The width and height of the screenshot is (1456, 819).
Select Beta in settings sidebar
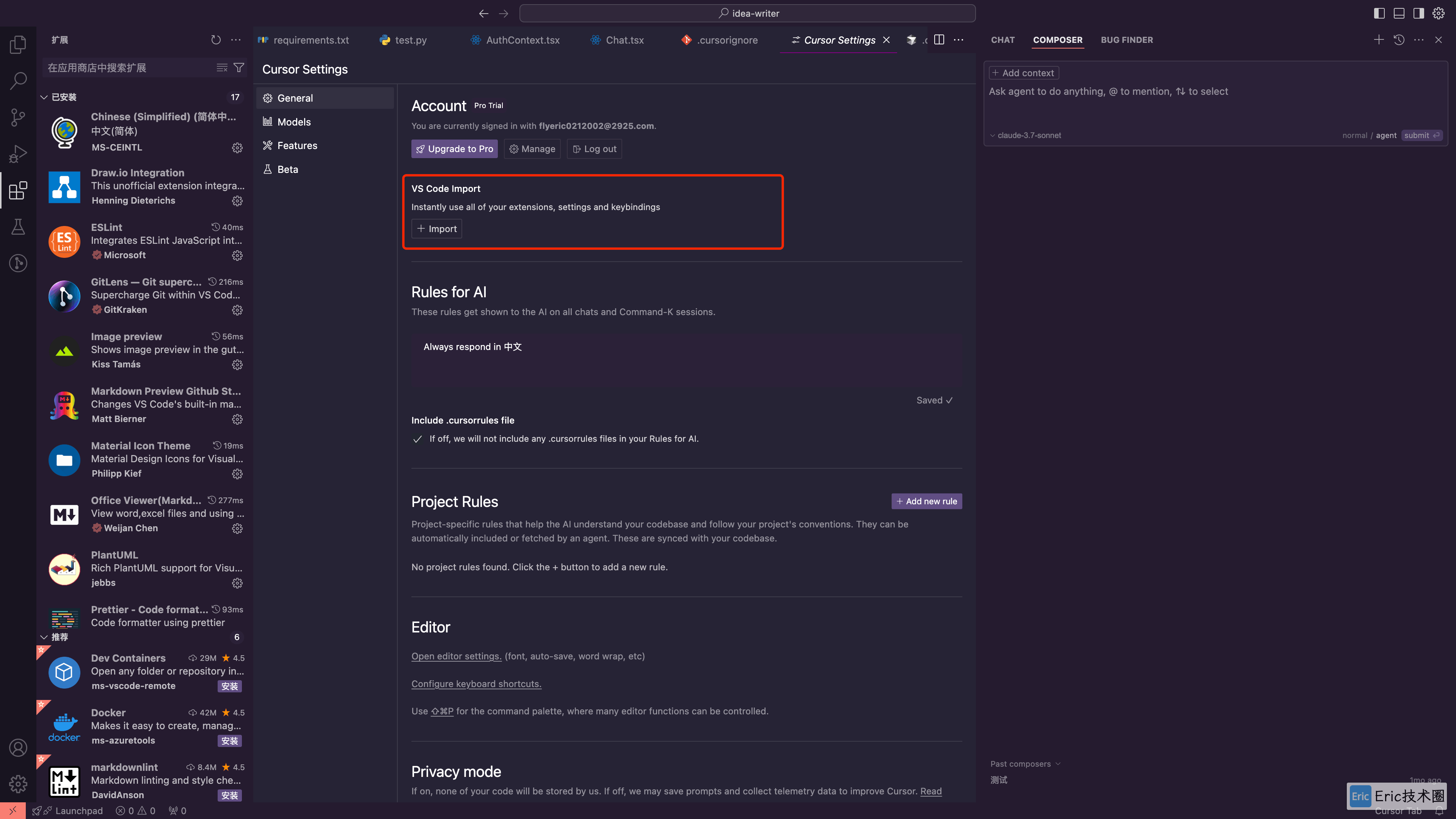(325, 169)
